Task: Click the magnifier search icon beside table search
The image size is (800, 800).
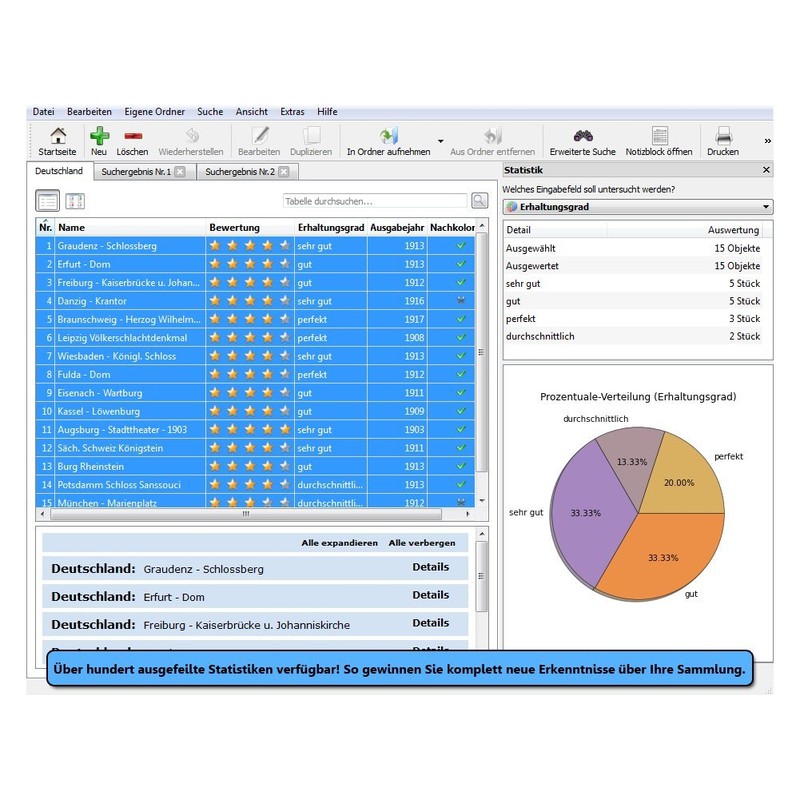Action: click(x=480, y=201)
